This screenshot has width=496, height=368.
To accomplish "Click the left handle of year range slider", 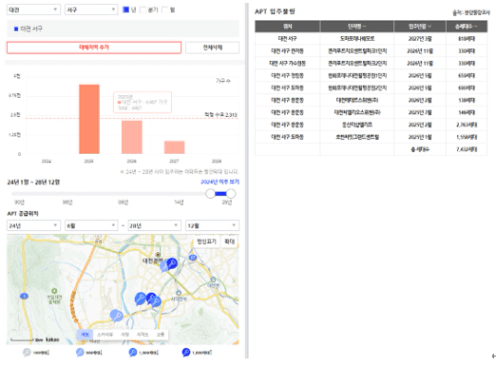I will click(210, 193).
